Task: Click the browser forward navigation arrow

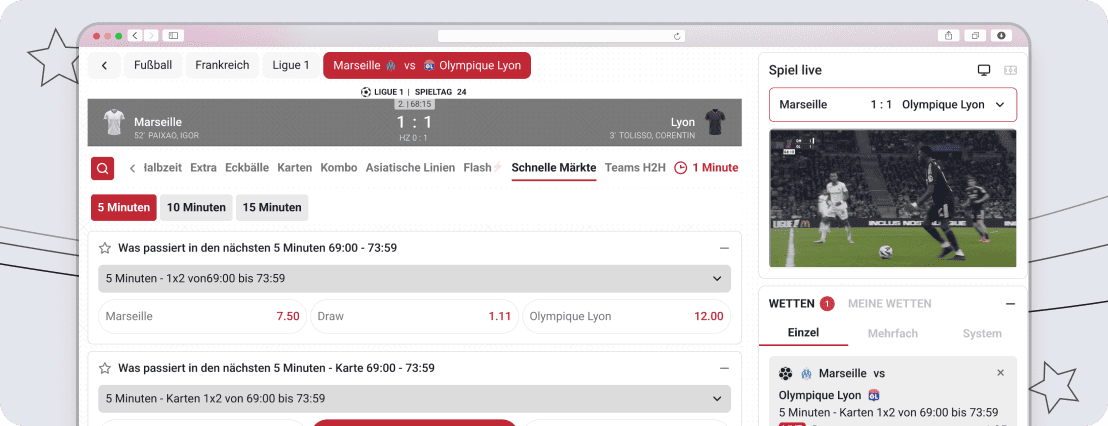Action: click(151, 35)
